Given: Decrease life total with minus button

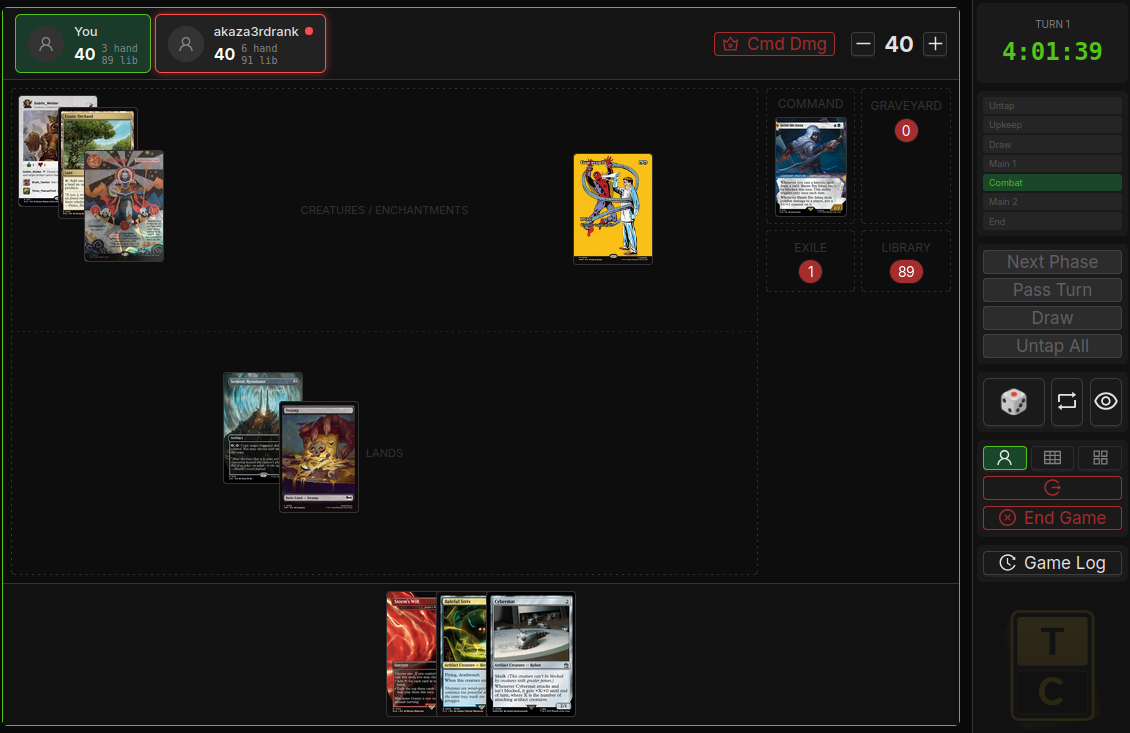Looking at the screenshot, I should pyautogui.click(x=863, y=44).
